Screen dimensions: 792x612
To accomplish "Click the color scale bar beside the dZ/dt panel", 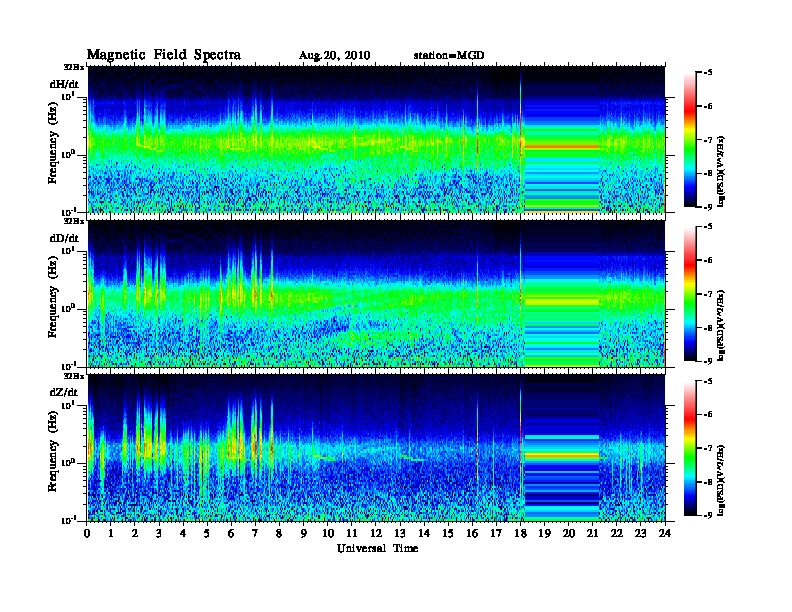I will point(690,448).
